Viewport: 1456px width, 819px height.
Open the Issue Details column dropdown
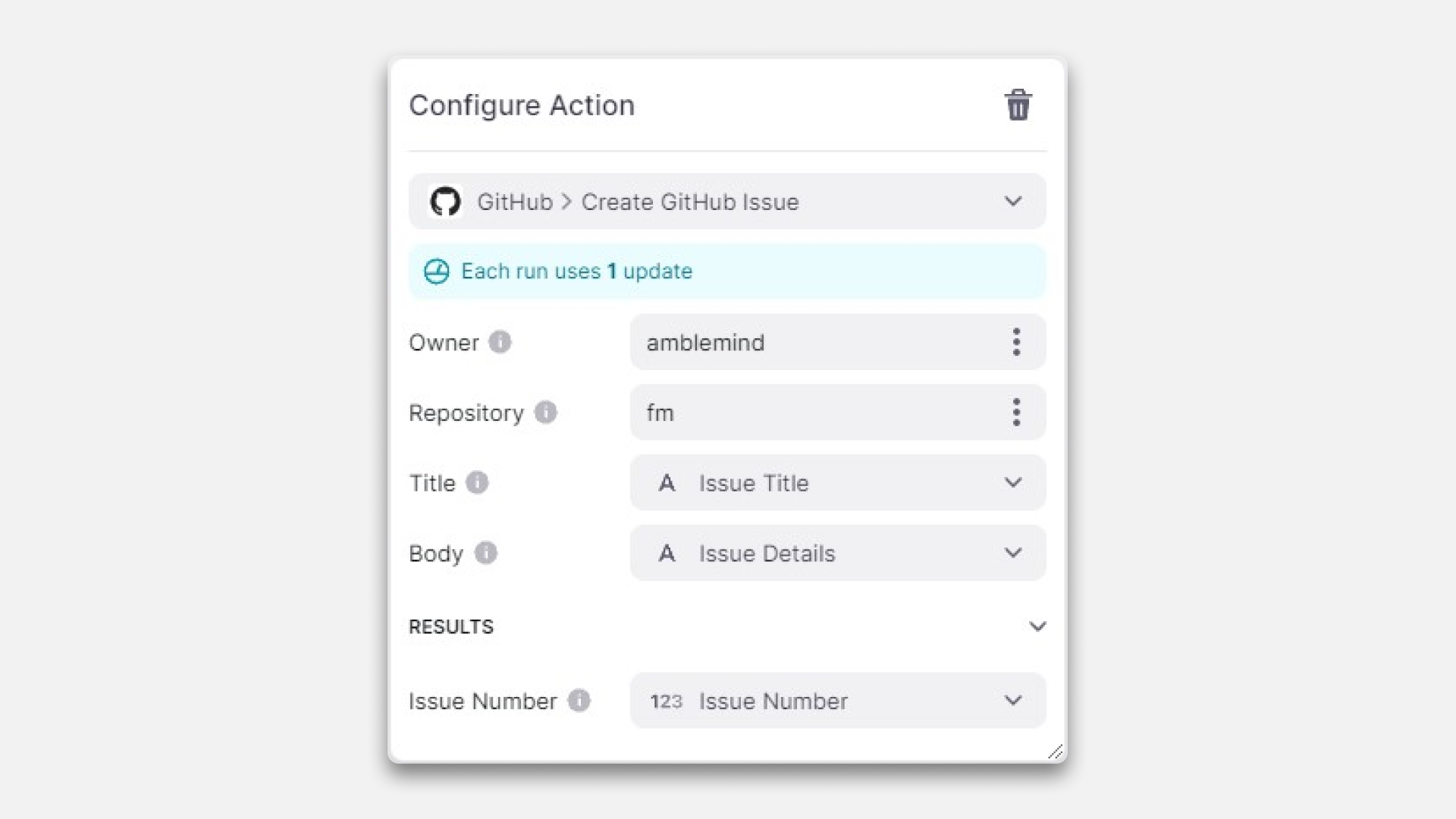tap(1013, 553)
